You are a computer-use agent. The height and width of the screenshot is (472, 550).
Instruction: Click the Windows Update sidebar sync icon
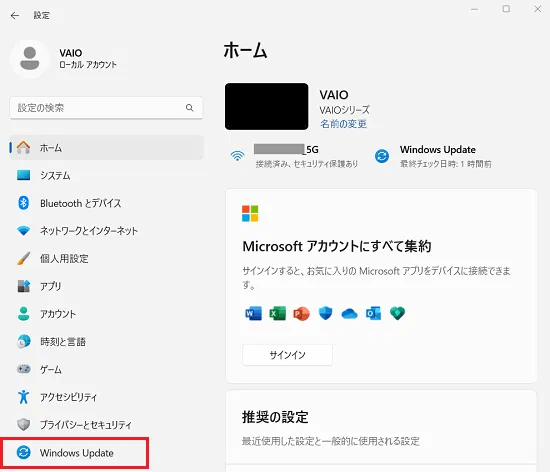point(24,452)
